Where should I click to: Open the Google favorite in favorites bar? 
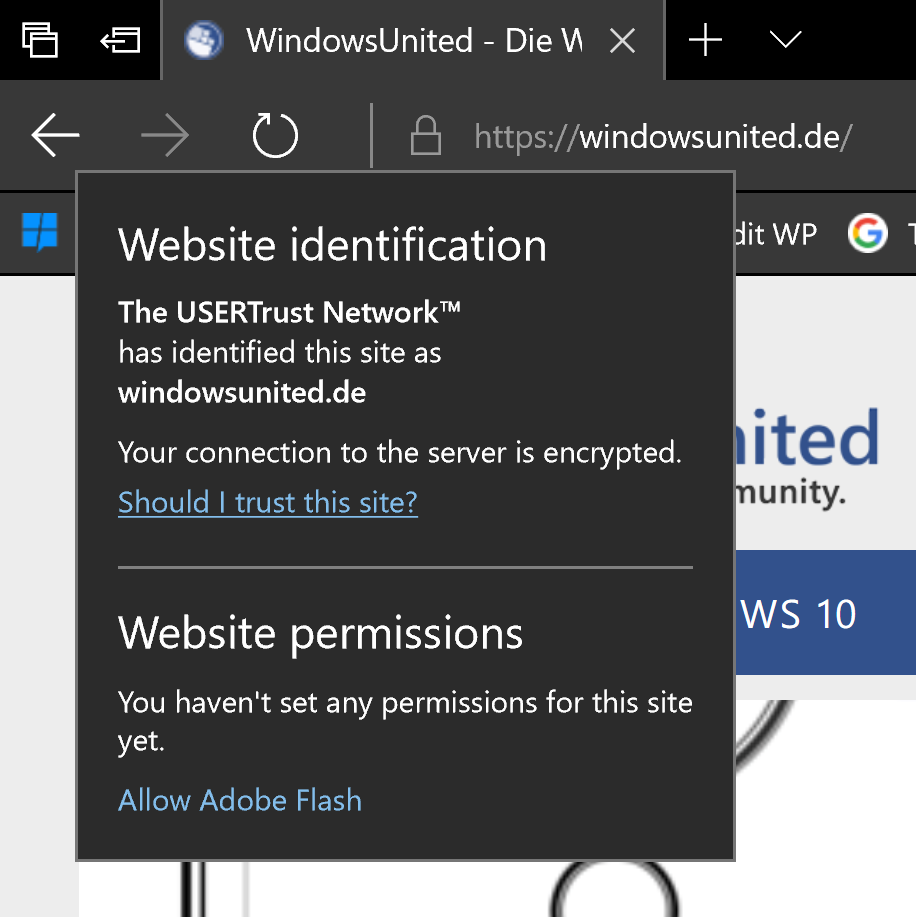tap(867, 233)
